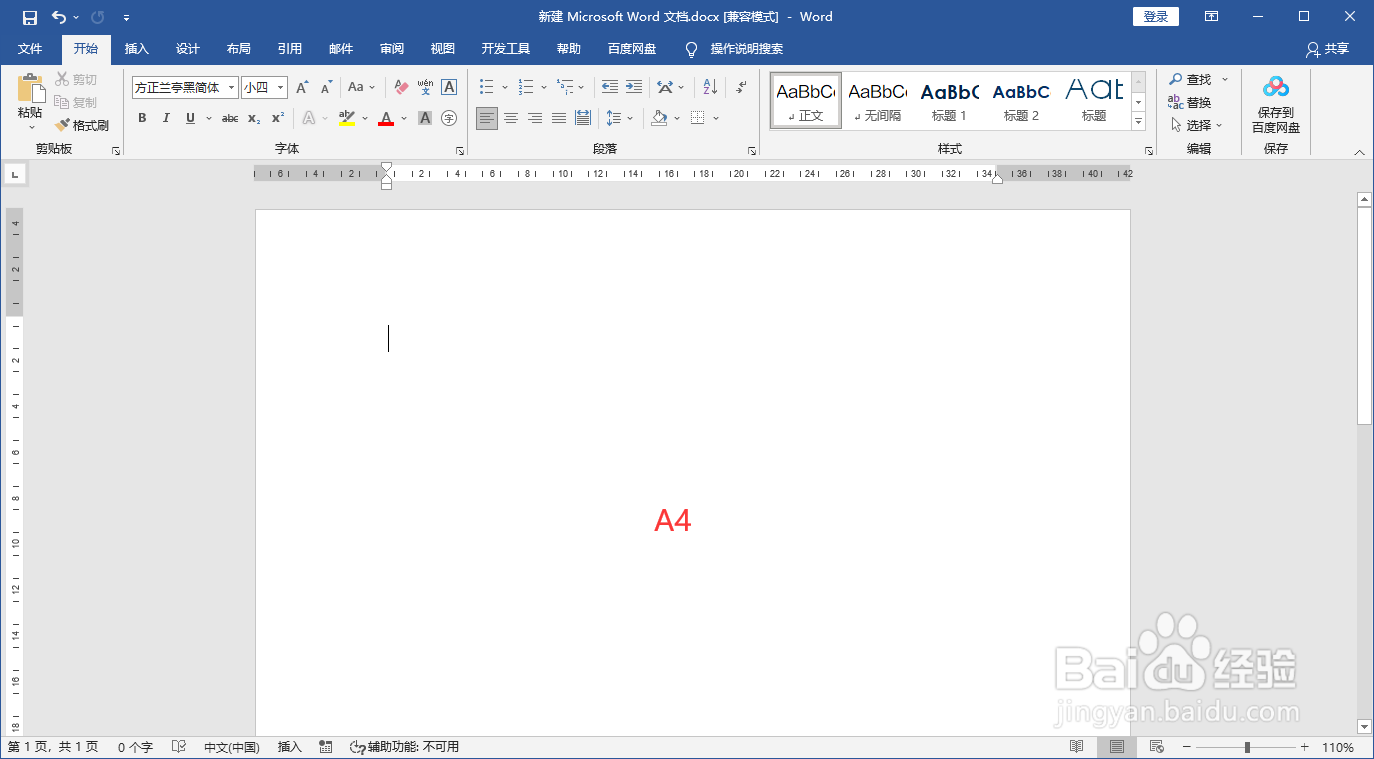The height and width of the screenshot is (759, 1374).
Task: Open the borders dropdown arrow
Action: pyautogui.click(x=717, y=118)
